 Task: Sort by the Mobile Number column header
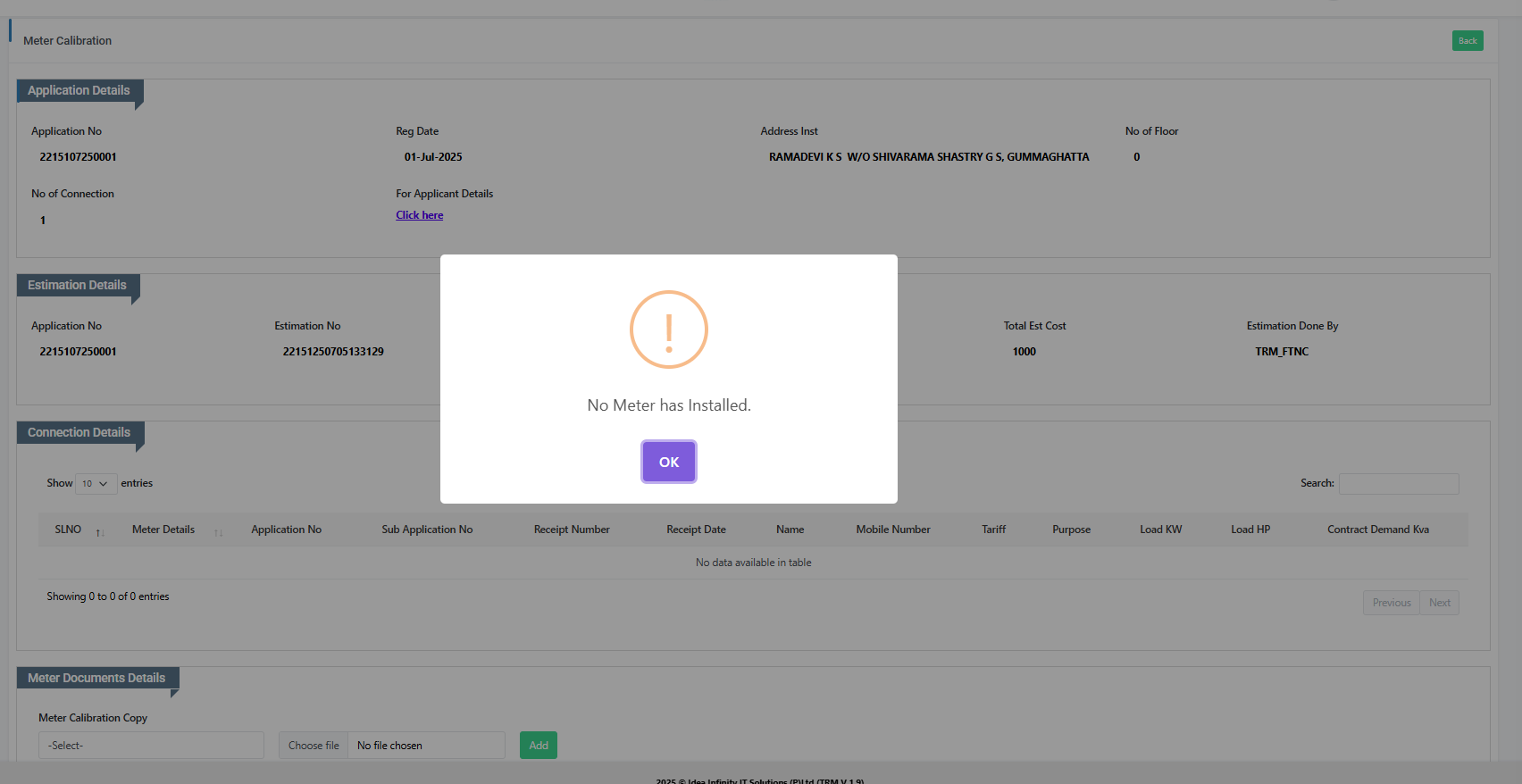[892, 530]
